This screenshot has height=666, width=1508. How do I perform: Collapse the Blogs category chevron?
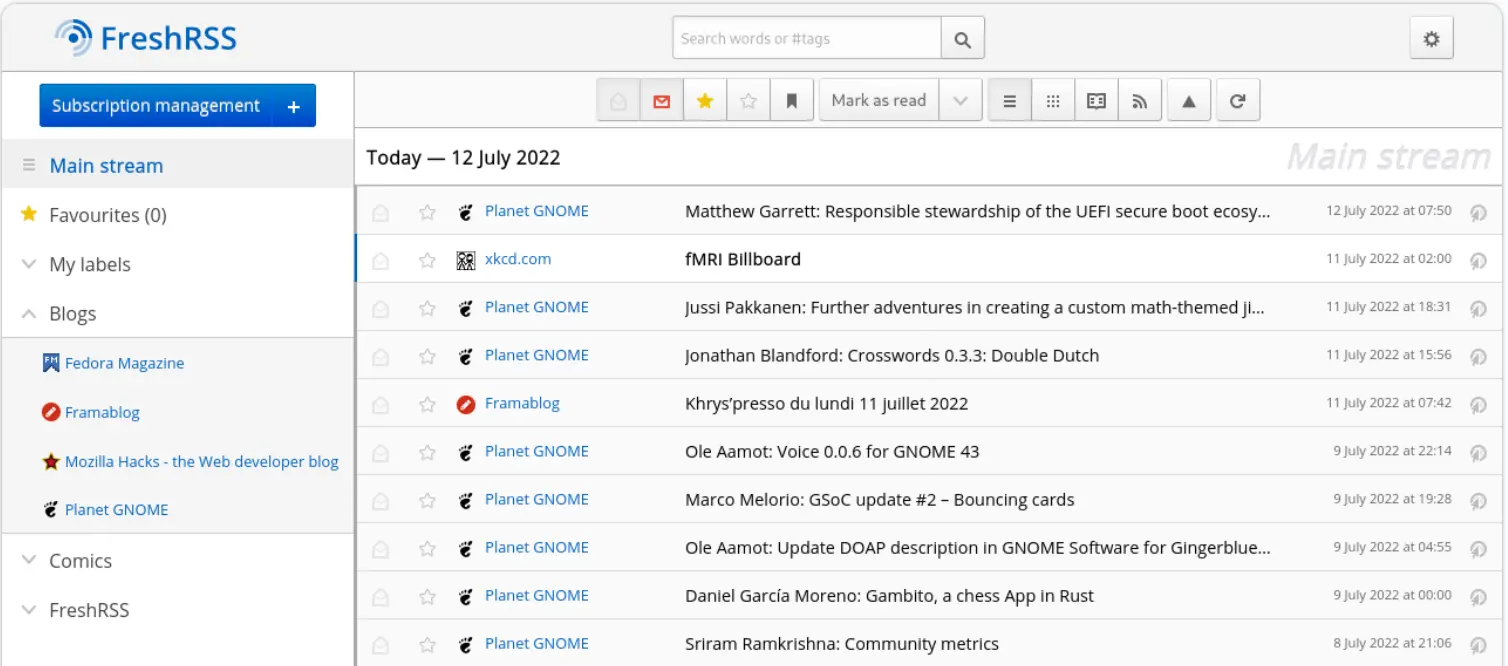pos(29,314)
